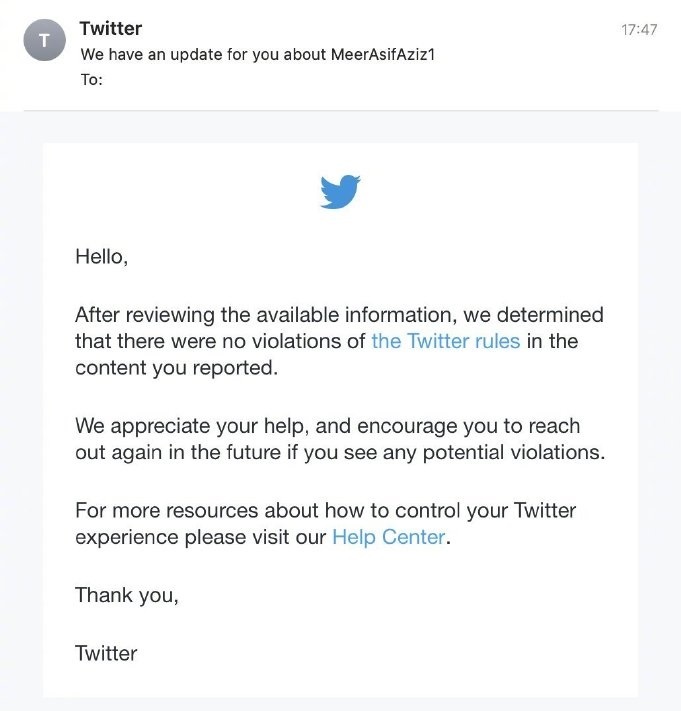Click the 17:47 timestamp
Image resolution: width=681 pixels, height=711 pixels.
[639, 30]
